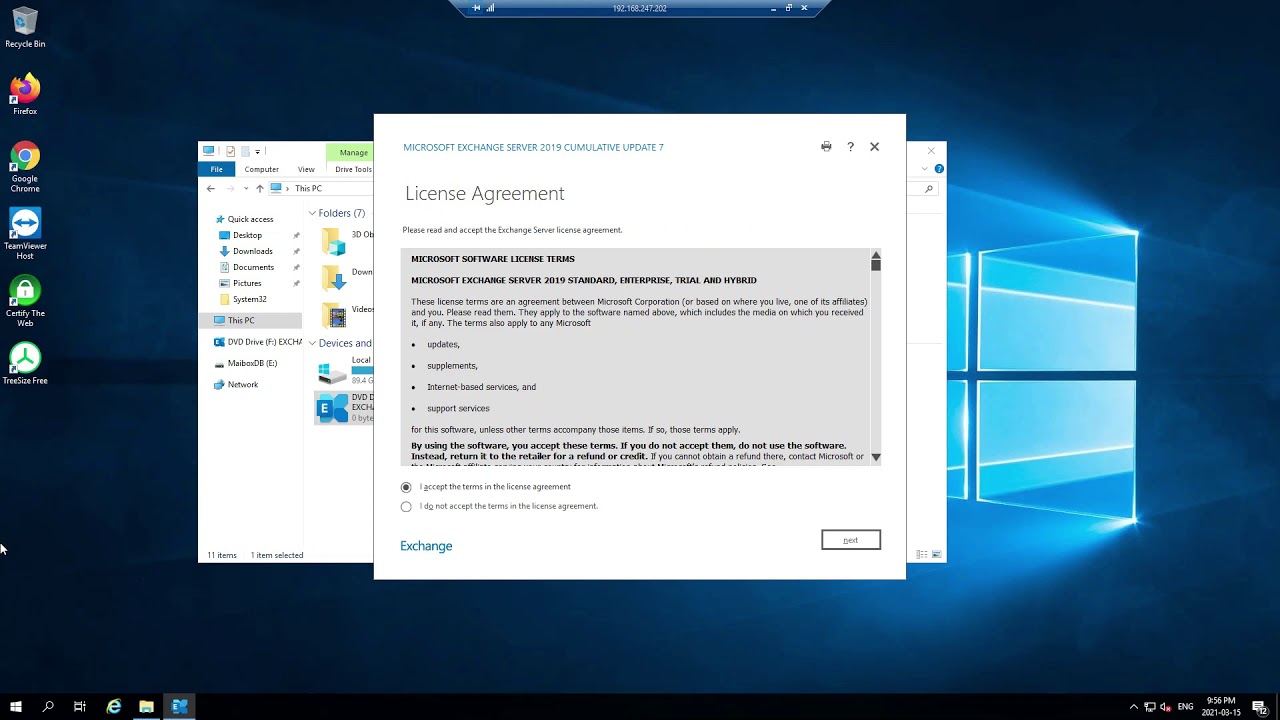Launch Internet Explorer from taskbar

pyautogui.click(x=114, y=706)
